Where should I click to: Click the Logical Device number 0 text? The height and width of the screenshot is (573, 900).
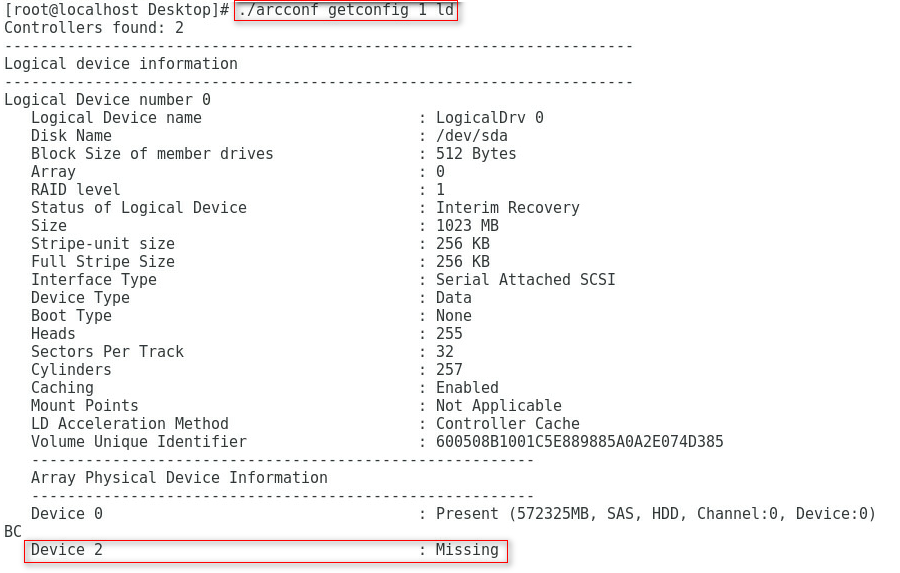tap(107, 100)
